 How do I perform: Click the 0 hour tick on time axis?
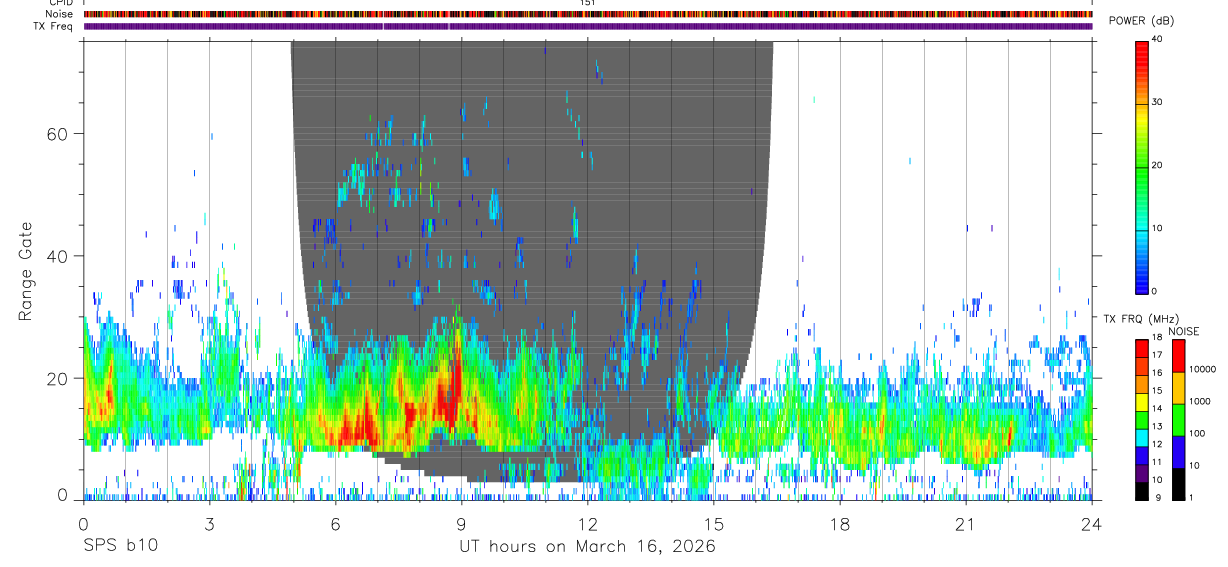(x=83, y=523)
